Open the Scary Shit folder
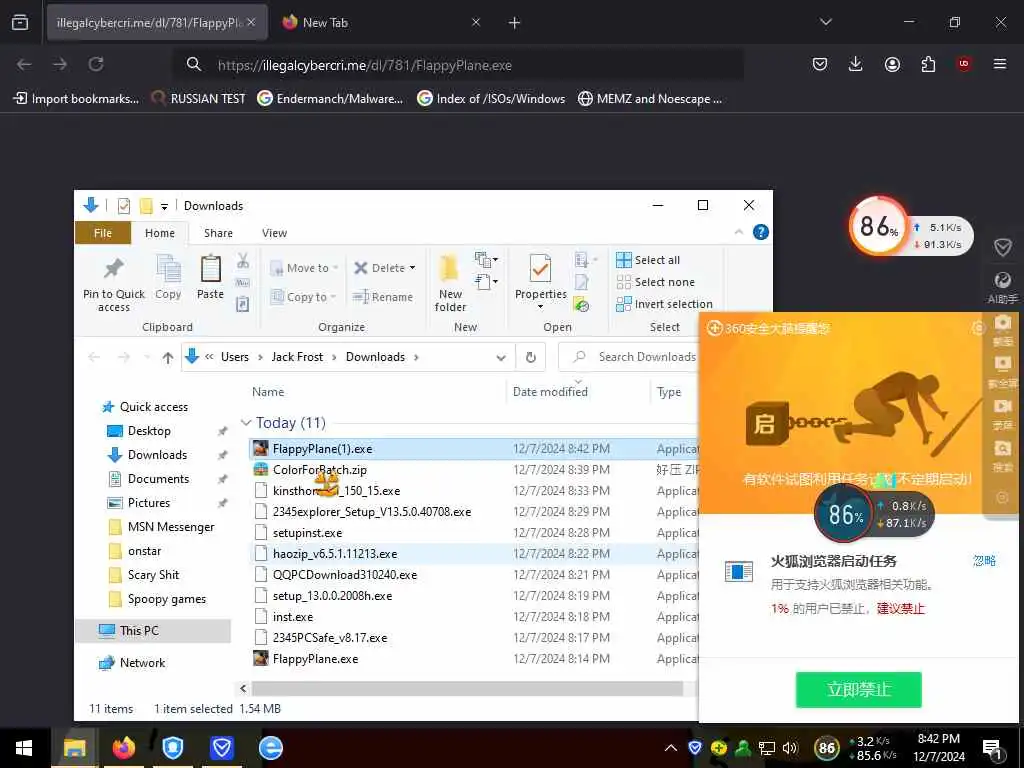This screenshot has width=1024, height=768. (x=153, y=575)
